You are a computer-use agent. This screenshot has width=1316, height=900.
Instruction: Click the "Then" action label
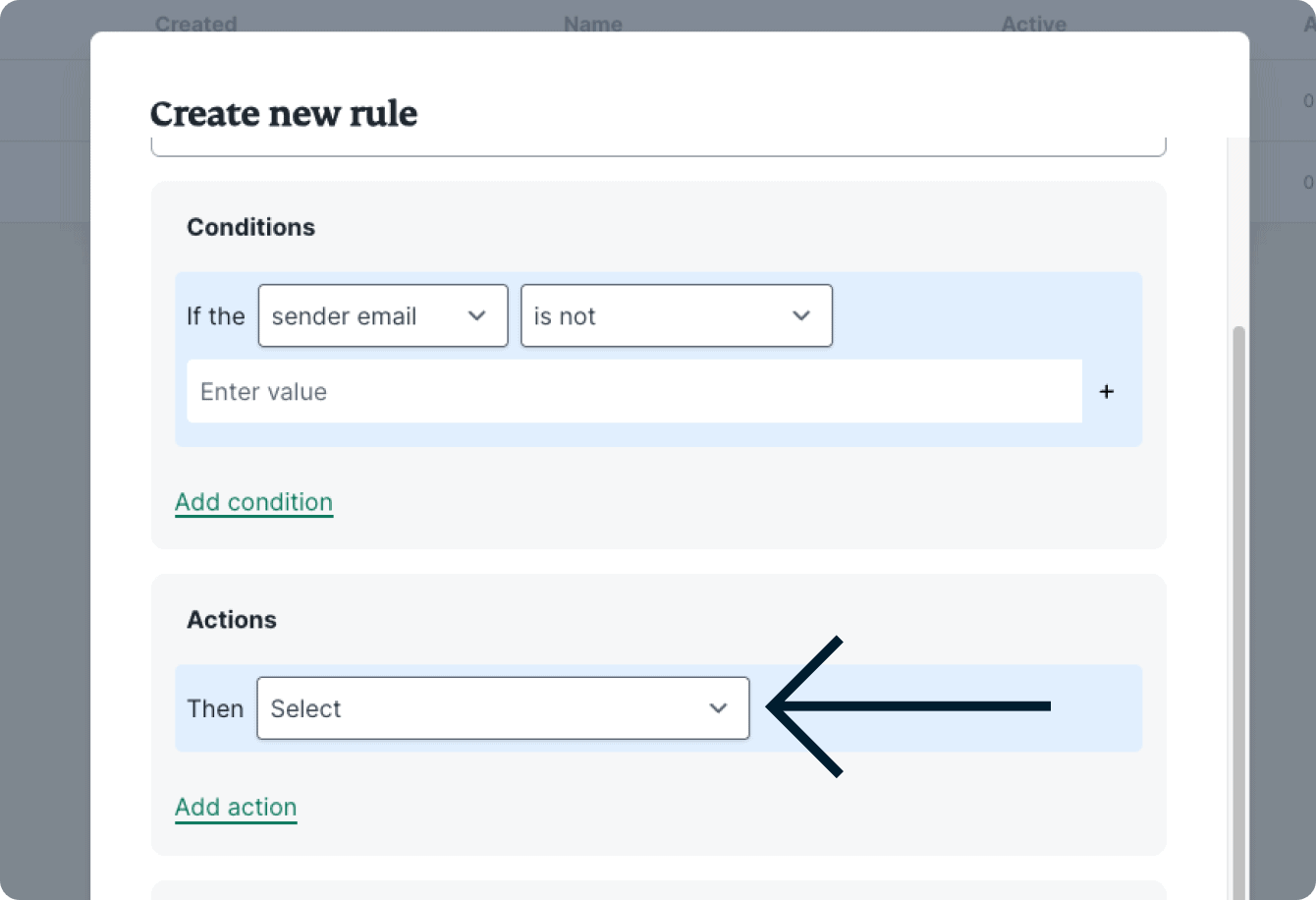pos(215,708)
